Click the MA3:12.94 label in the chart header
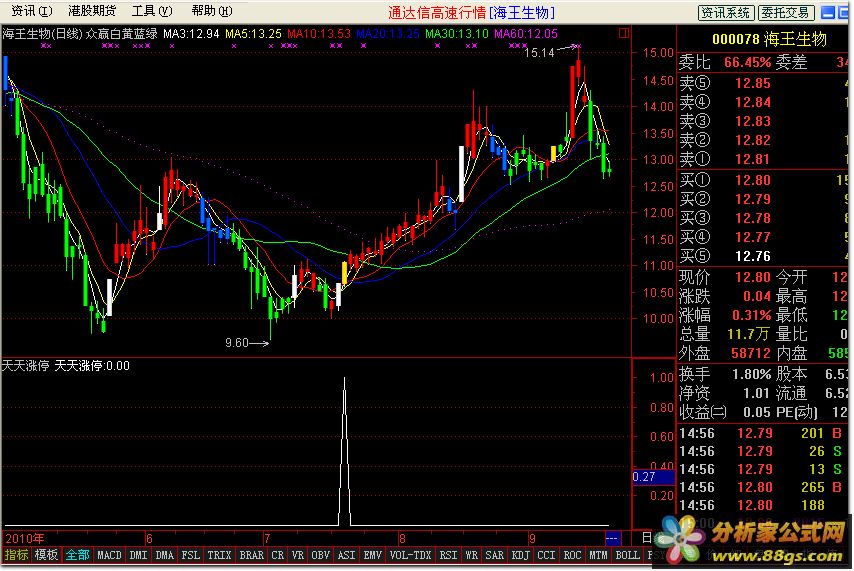This screenshot has height=571, width=854. [191, 34]
